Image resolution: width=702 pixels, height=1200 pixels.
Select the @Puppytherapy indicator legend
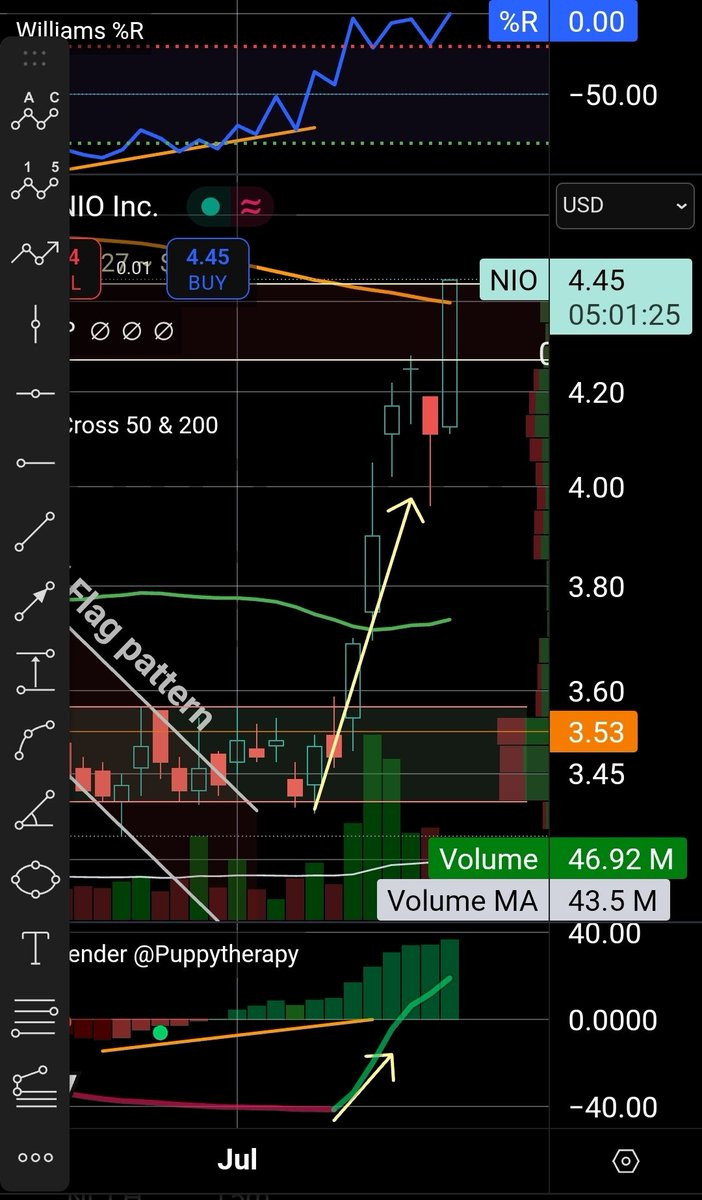pyautogui.click(x=184, y=954)
